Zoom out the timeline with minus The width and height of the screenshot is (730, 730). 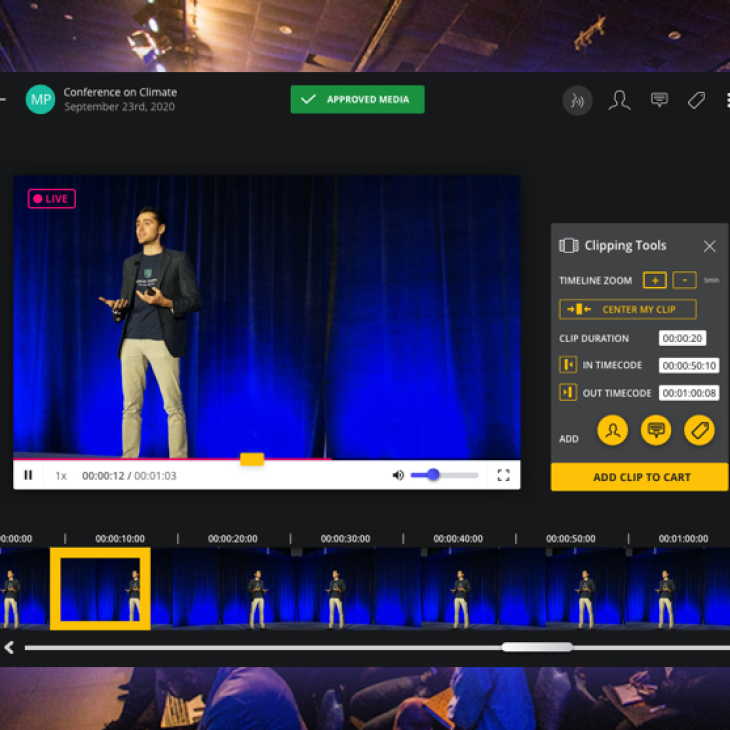[x=684, y=280]
